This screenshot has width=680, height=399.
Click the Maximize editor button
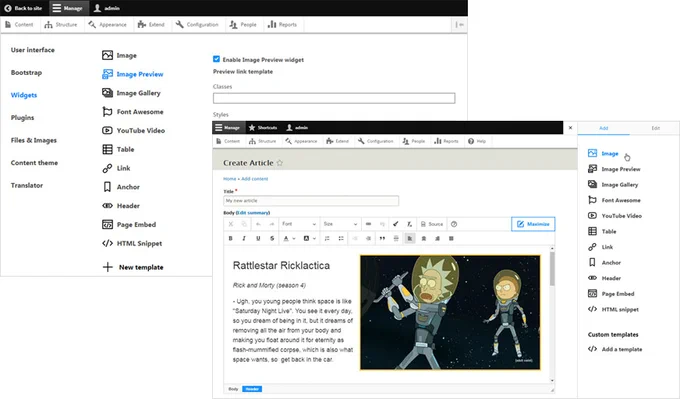[533, 224]
